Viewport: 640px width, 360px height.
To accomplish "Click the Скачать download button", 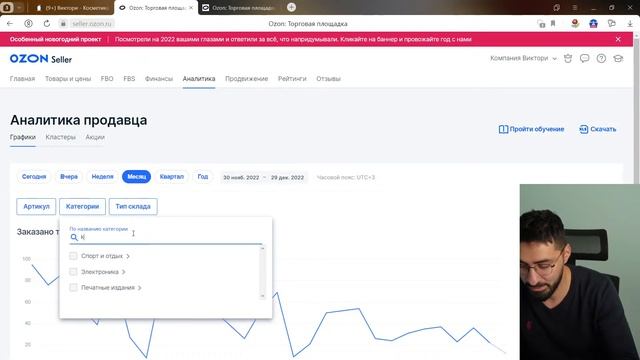I will [598, 129].
